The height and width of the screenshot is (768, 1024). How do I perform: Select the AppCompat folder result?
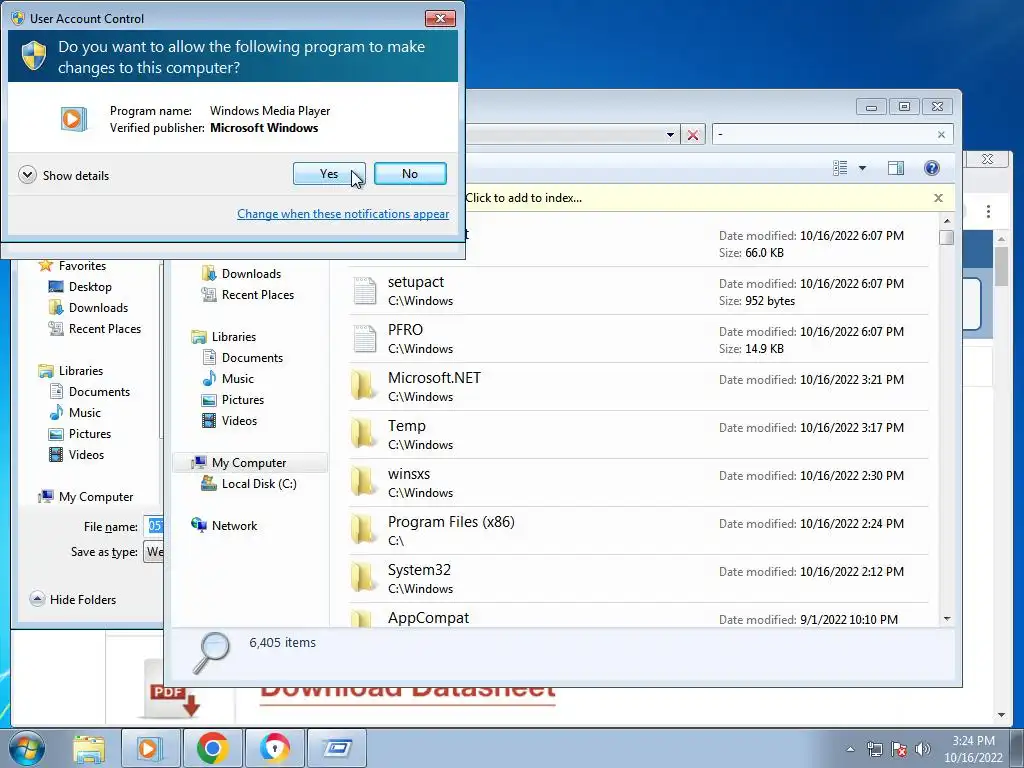coord(638,616)
